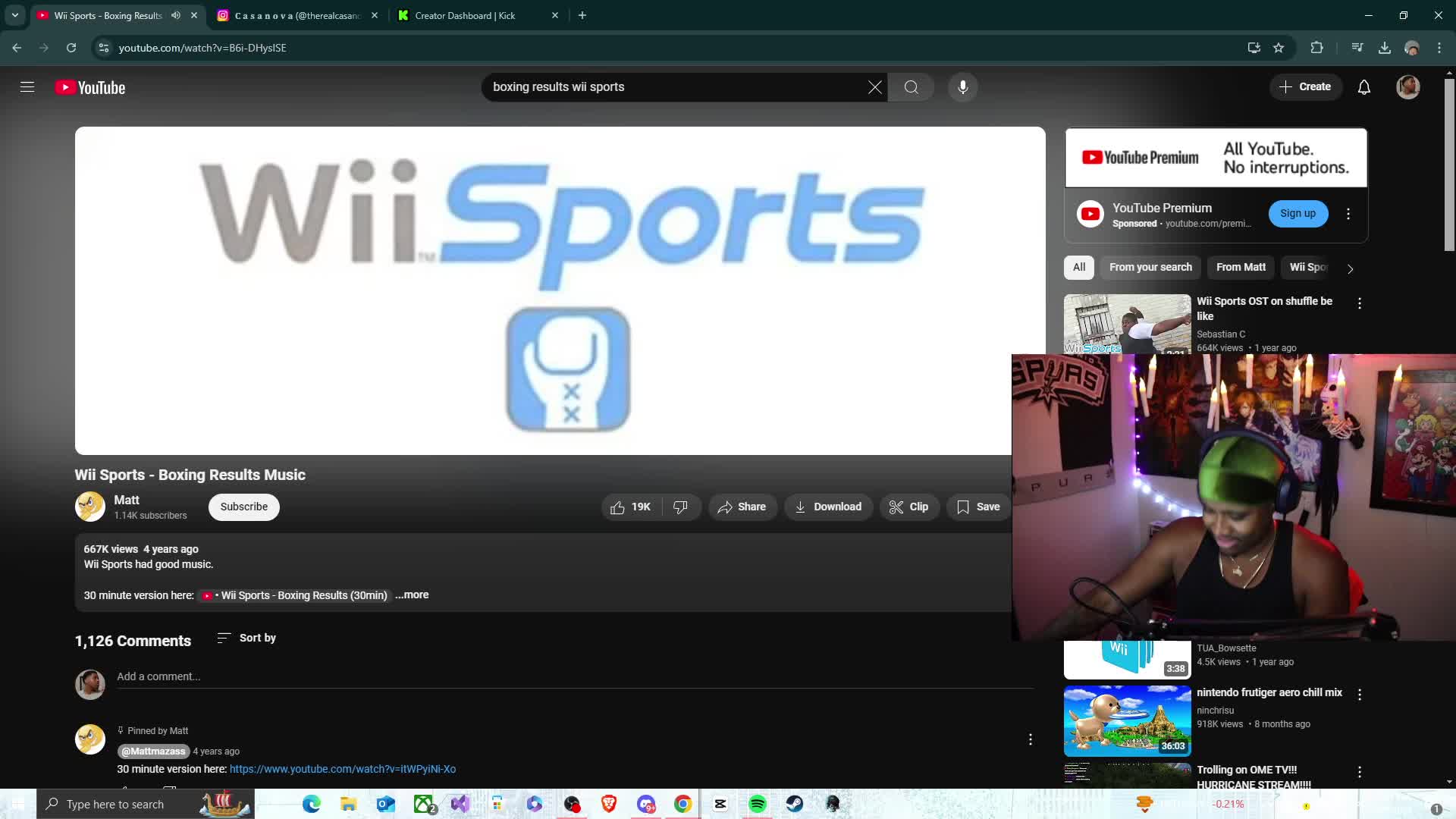Mute the Wii Sports browser tab

tap(176, 15)
